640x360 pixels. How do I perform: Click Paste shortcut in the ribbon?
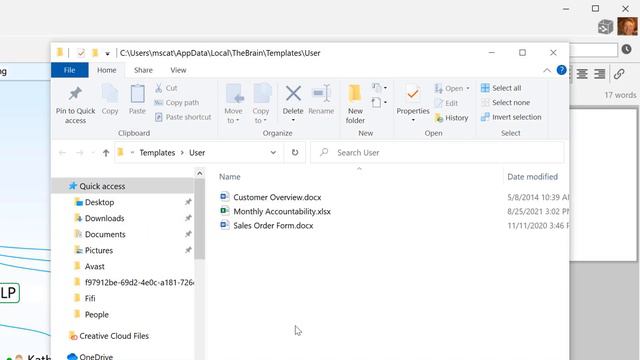click(x=183, y=117)
